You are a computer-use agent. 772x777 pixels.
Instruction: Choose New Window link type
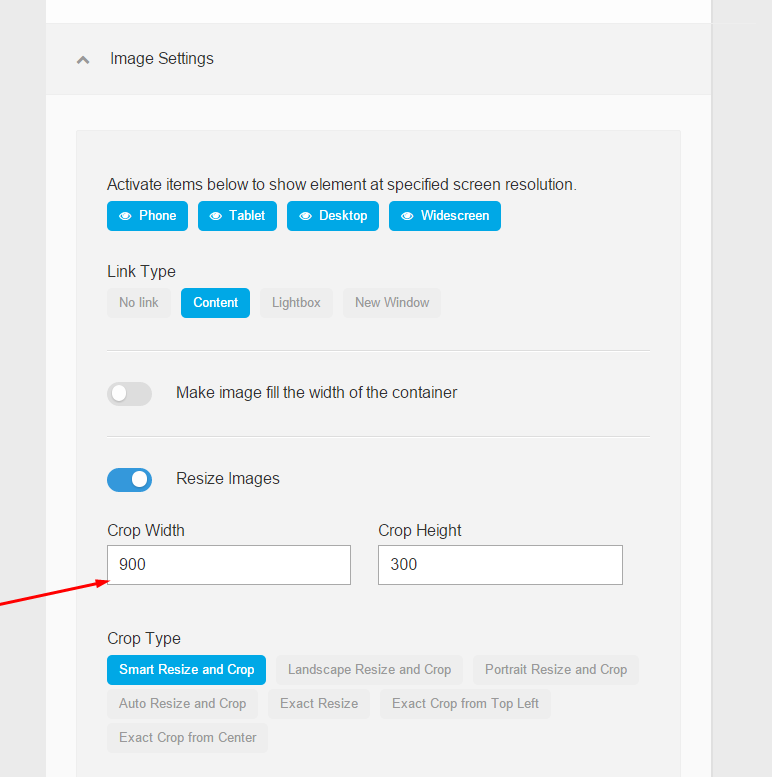point(392,303)
